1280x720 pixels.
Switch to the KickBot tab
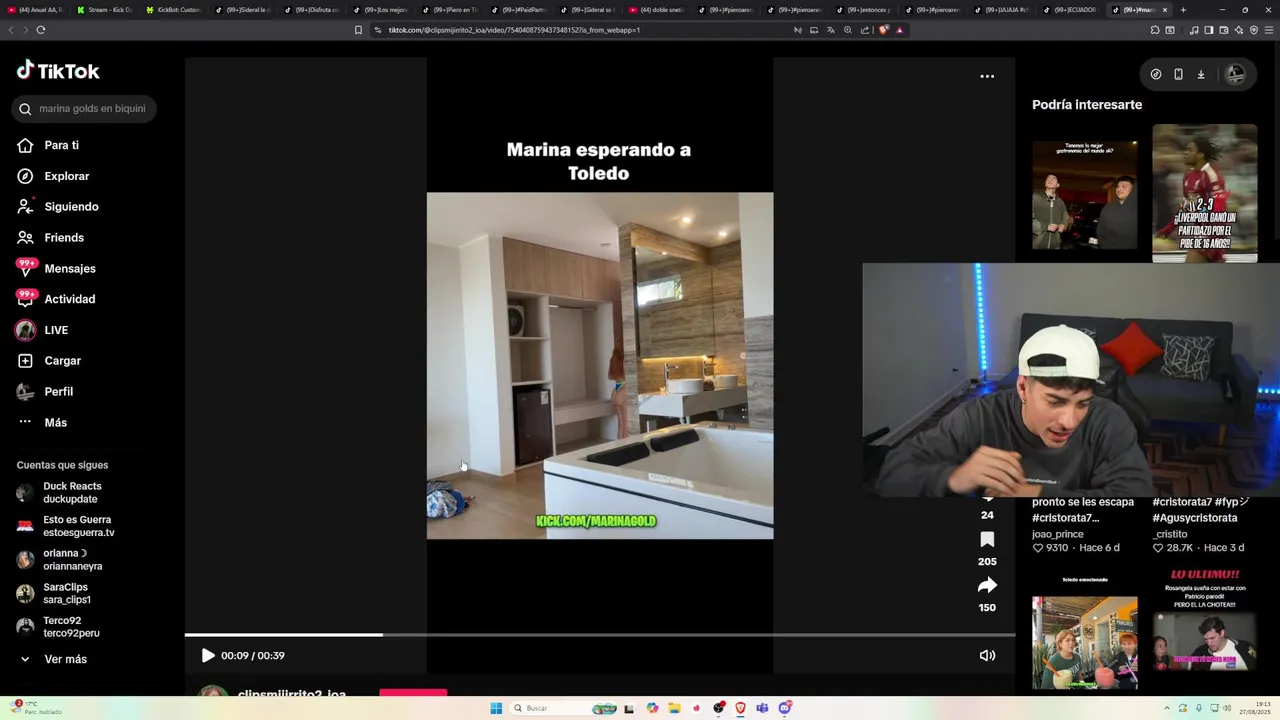(175, 10)
